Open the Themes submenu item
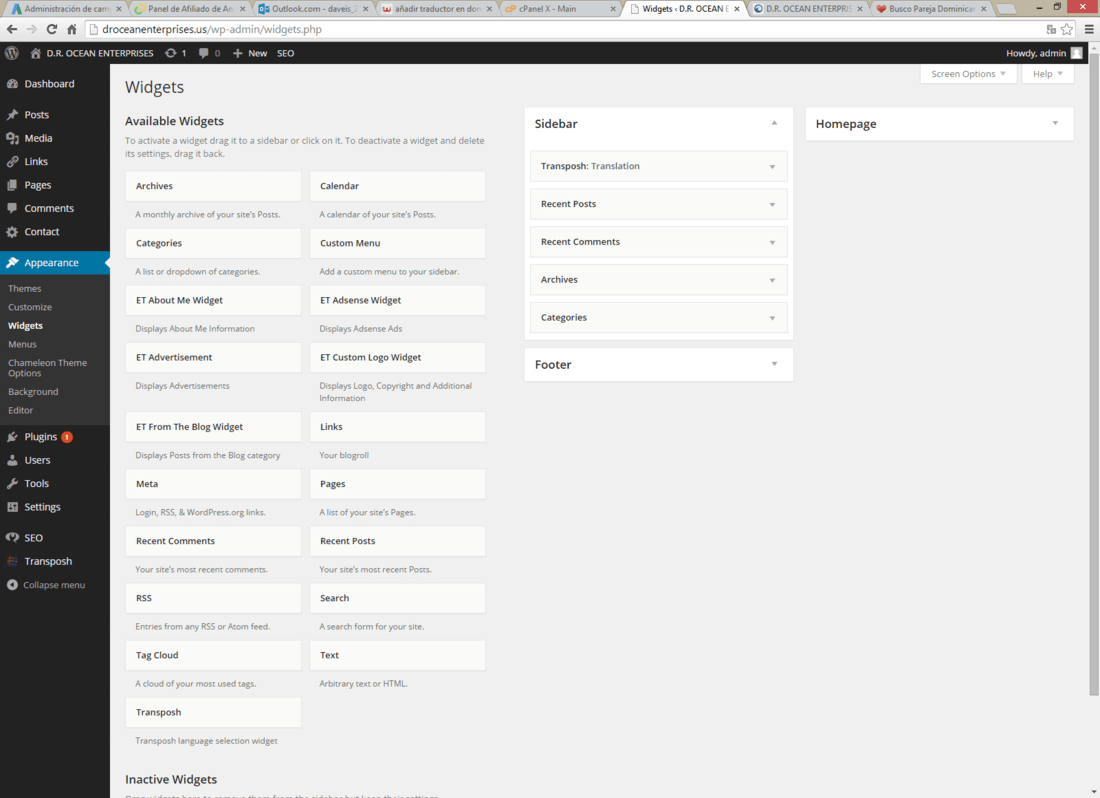Image resolution: width=1100 pixels, height=798 pixels. (x=25, y=288)
